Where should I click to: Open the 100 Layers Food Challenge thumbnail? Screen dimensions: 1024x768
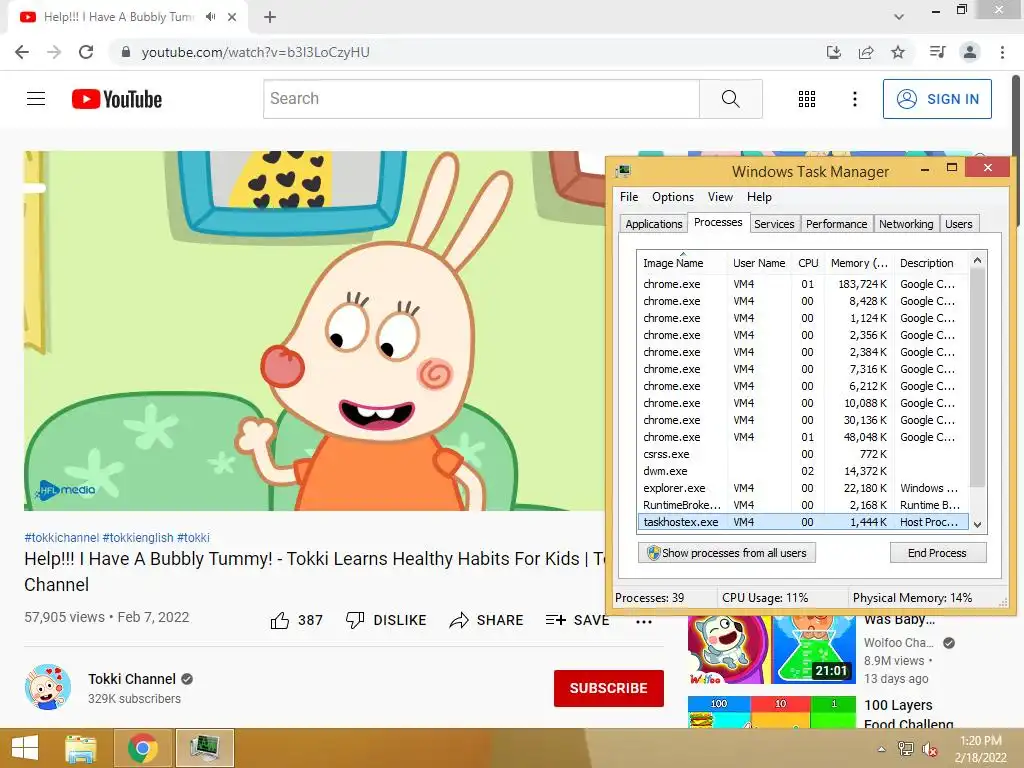[x=771, y=712]
